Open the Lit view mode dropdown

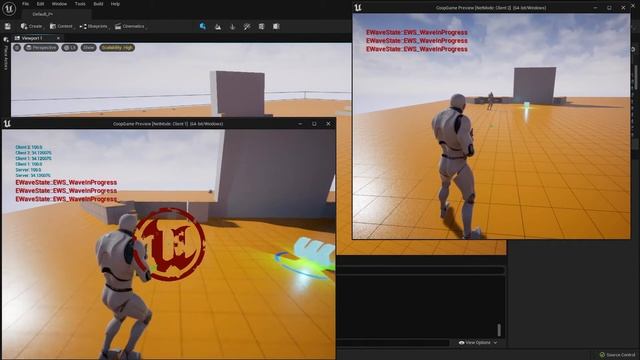70,48
